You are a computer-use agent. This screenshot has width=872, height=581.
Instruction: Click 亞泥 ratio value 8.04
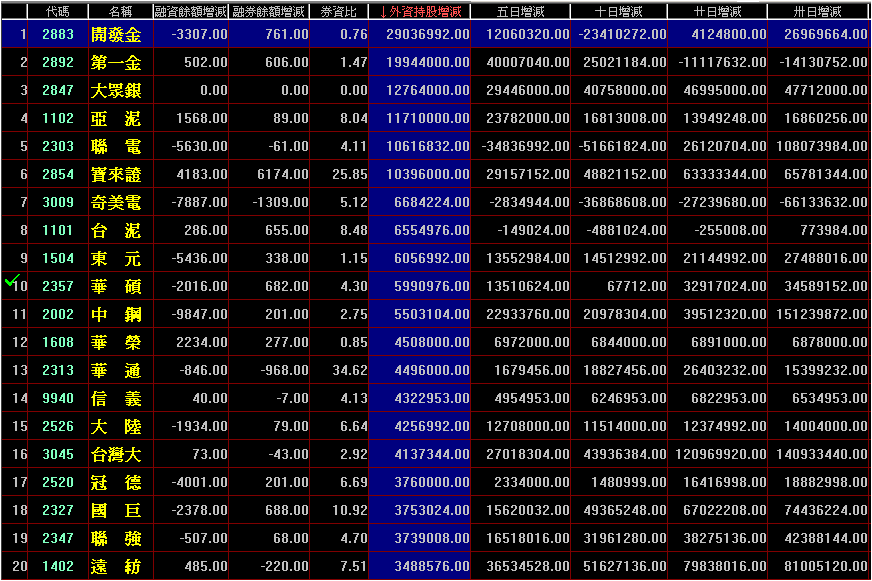pyautogui.click(x=354, y=118)
